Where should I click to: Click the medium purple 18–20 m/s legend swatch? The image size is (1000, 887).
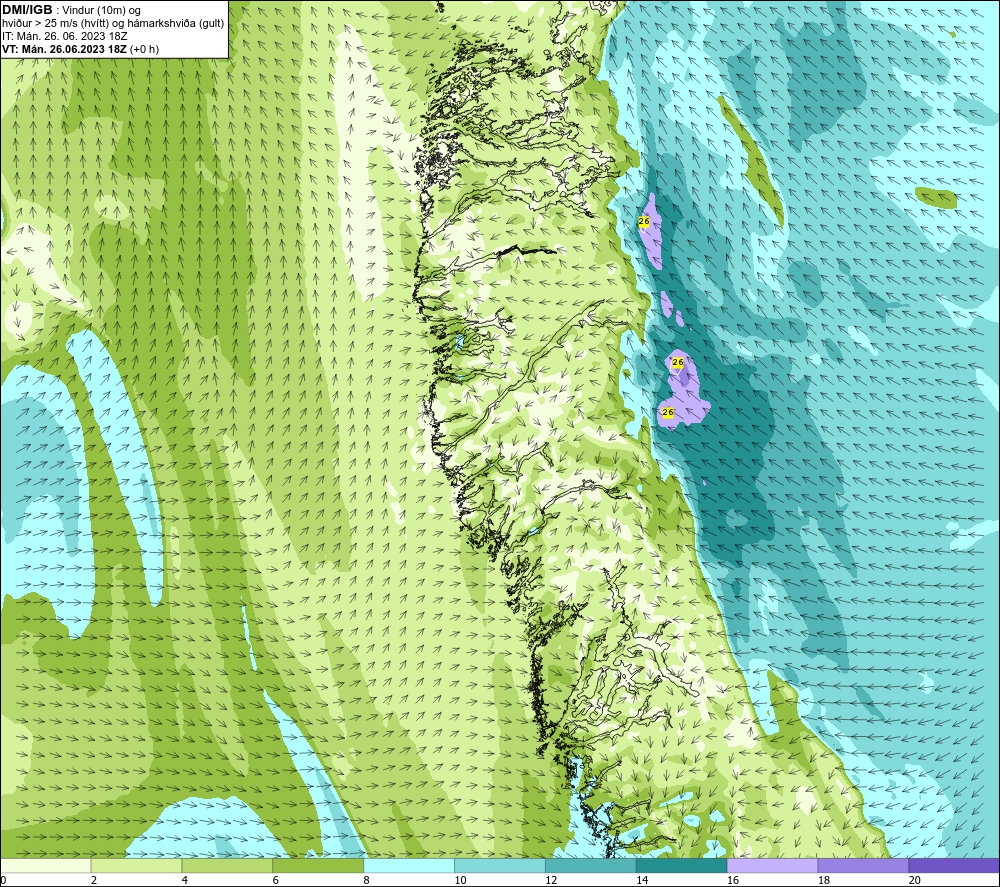coord(864,865)
